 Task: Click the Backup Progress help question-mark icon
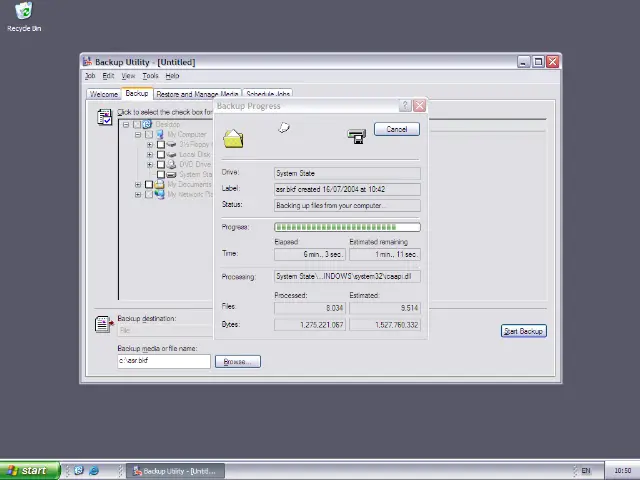click(405, 106)
